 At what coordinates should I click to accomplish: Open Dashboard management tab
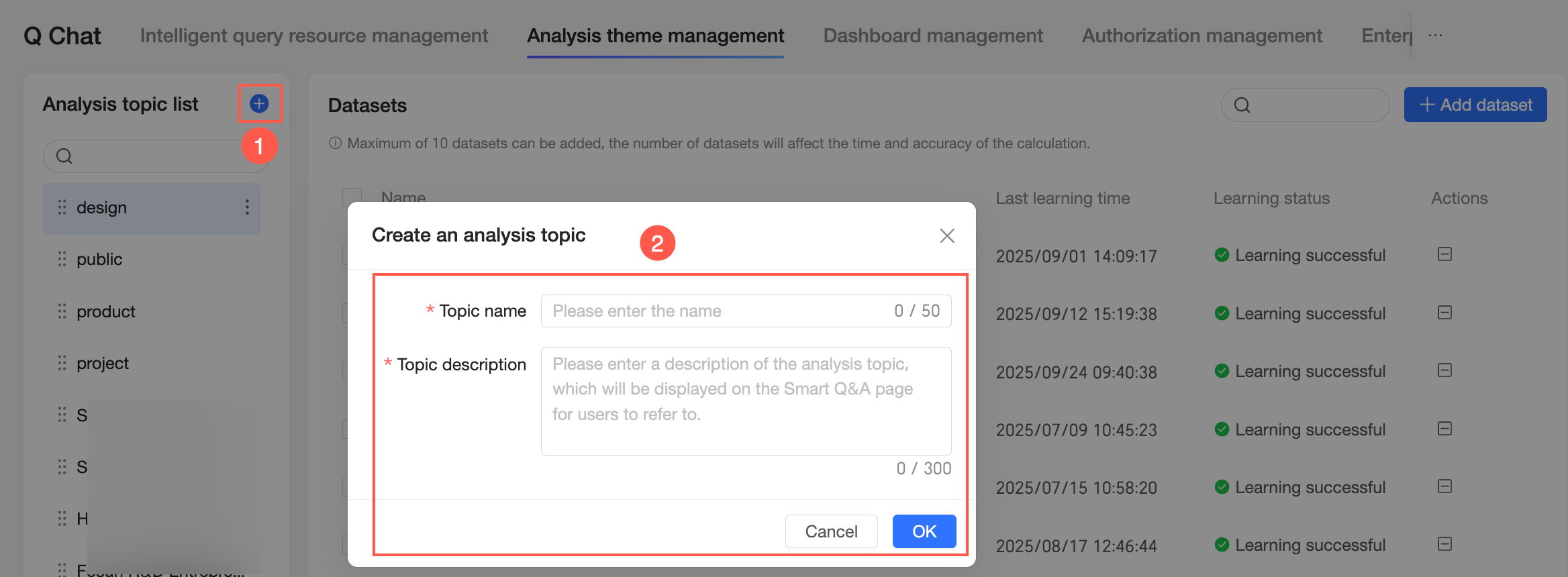[x=933, y=36]
